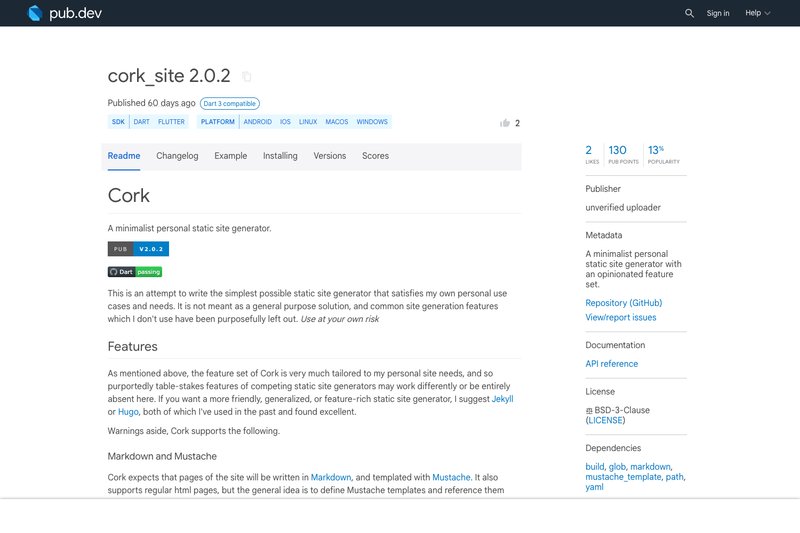
Task: Click the FLUTTER SDK tag
Action: click(x=171, y=122)
